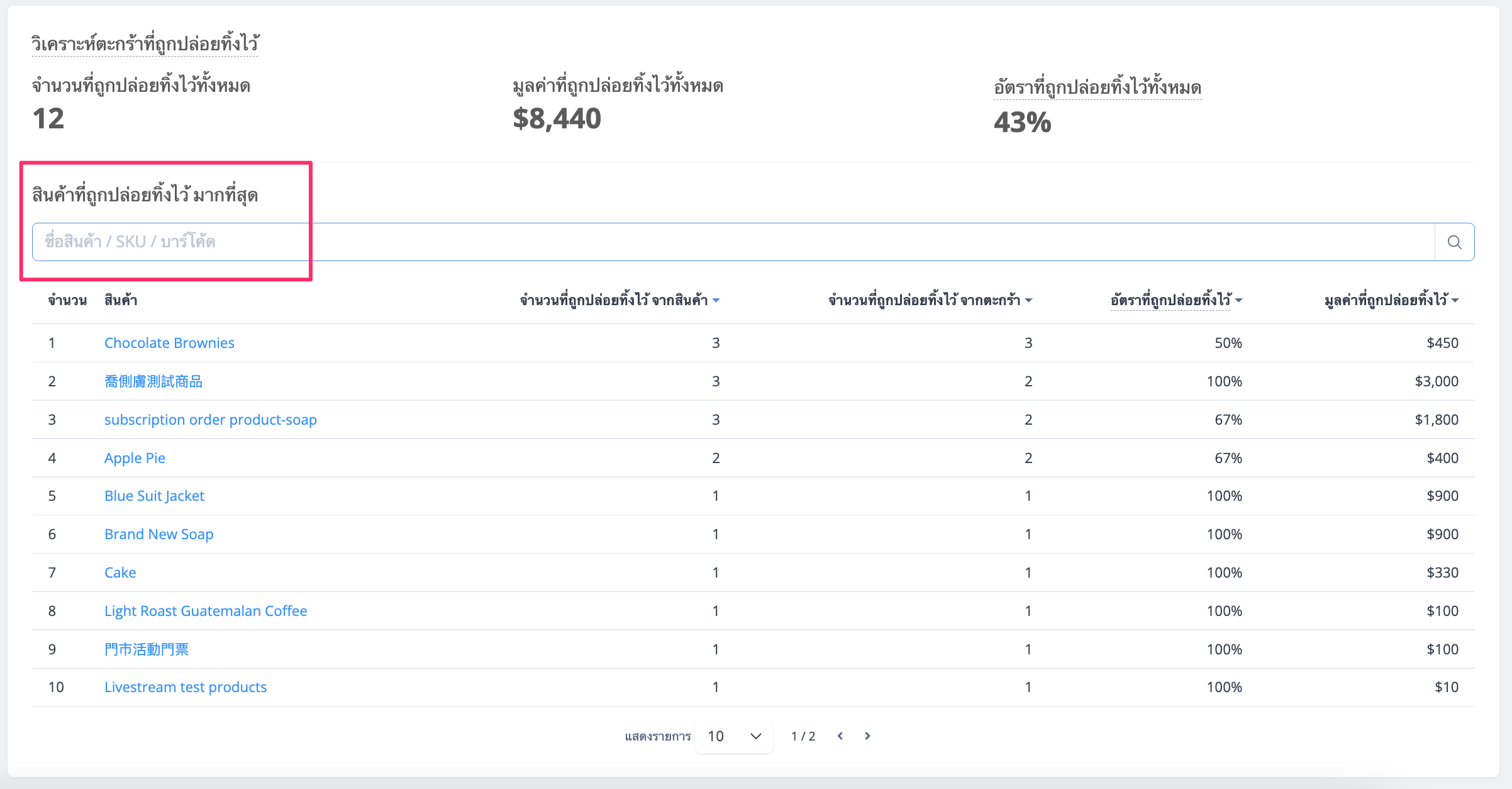The height and width of the screenshot is (789, 1512).
Task: Click $10 value in Livestream test products row
Action: click(x=1447, y=687)
